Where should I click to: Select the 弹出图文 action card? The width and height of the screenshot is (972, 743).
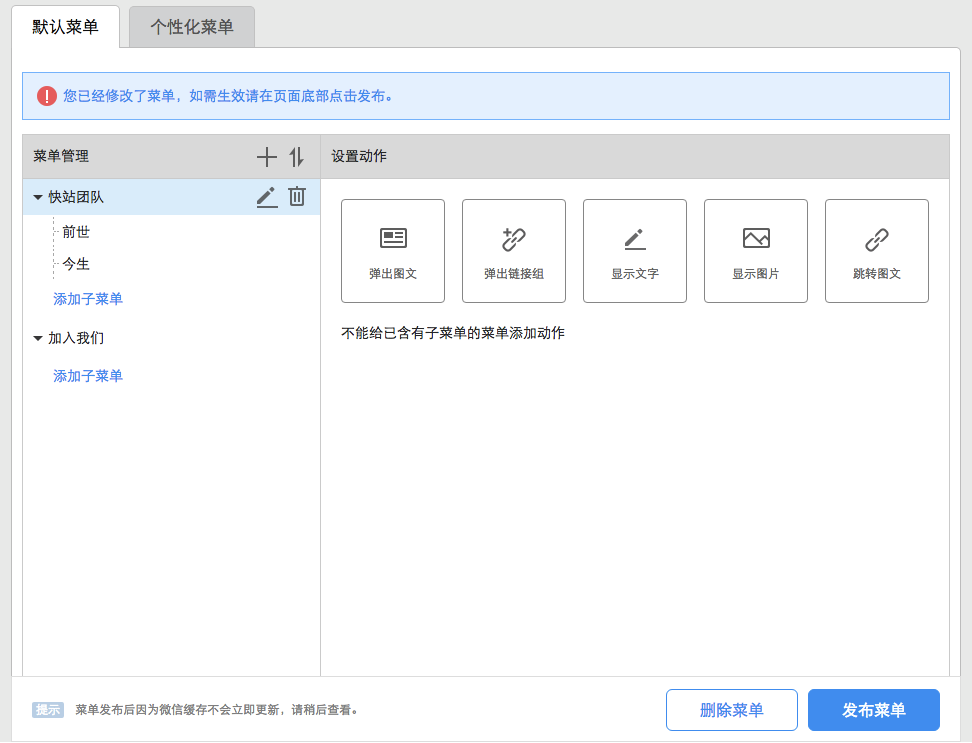[x=393, y=251]
